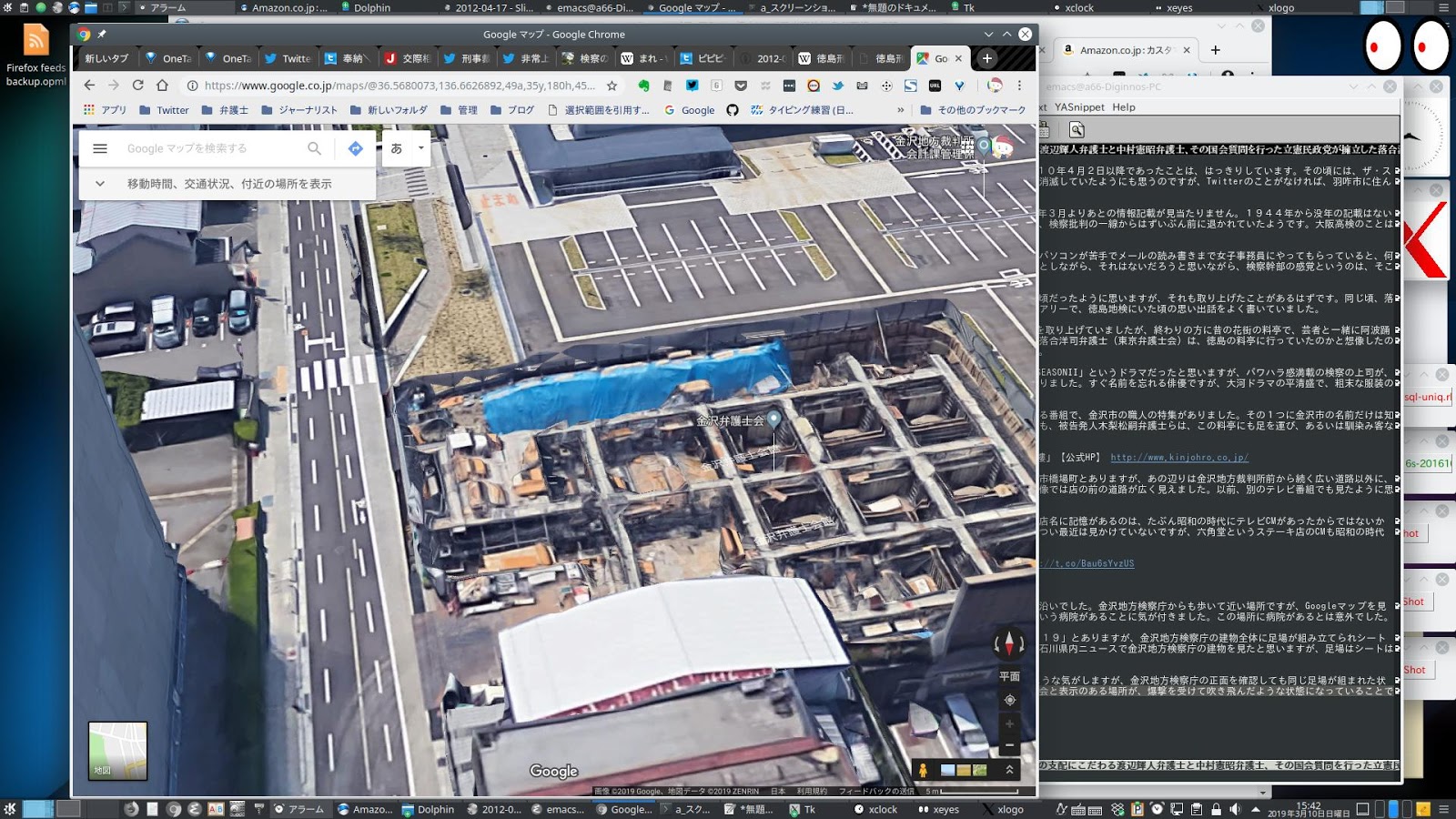Screen dimensions: 1456x819
Task: Click the map search magnifier icon
Action: click(x=314, y=148)
